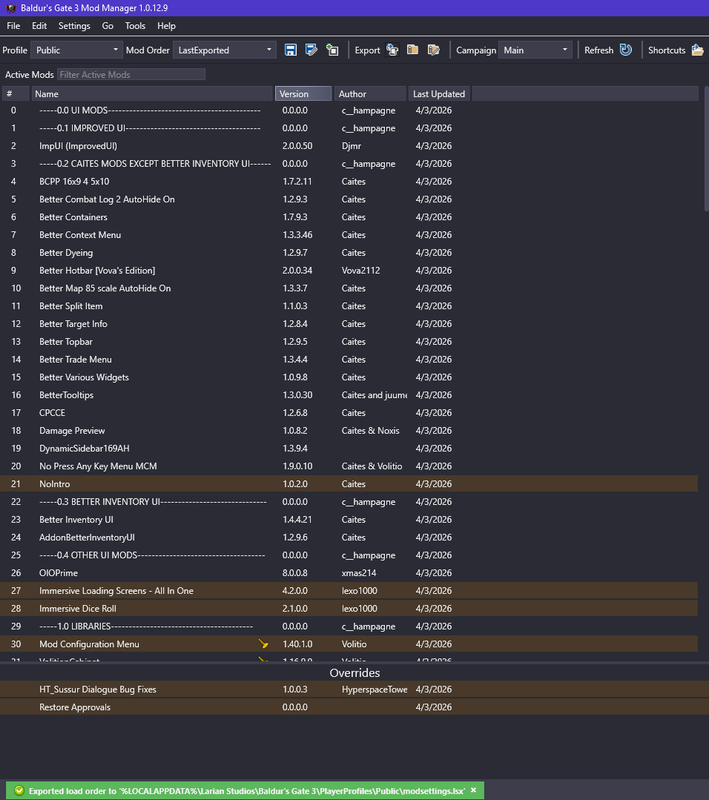Select the Immersive Dice Roll mod
Image resolution: width=709 pixels, height=800 pixels.
[349, 609]
